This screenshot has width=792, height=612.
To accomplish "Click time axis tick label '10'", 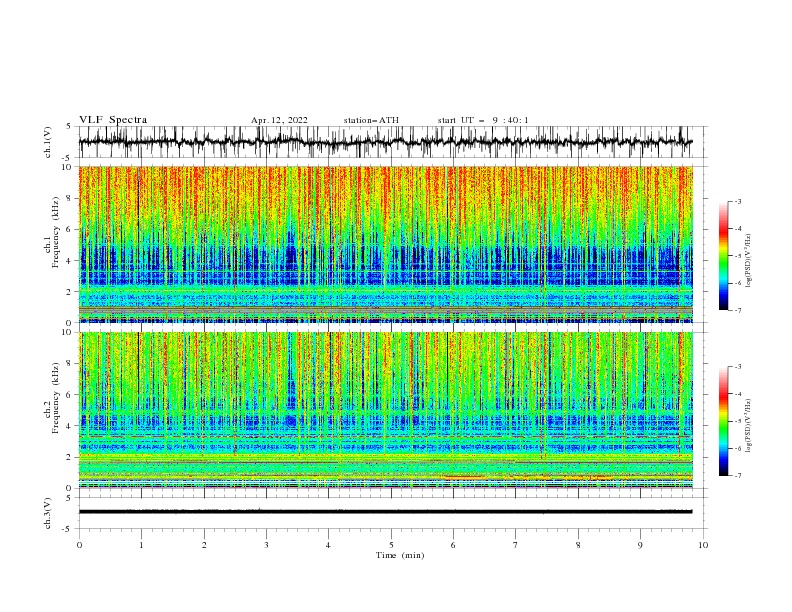I will tap(703, 545).
